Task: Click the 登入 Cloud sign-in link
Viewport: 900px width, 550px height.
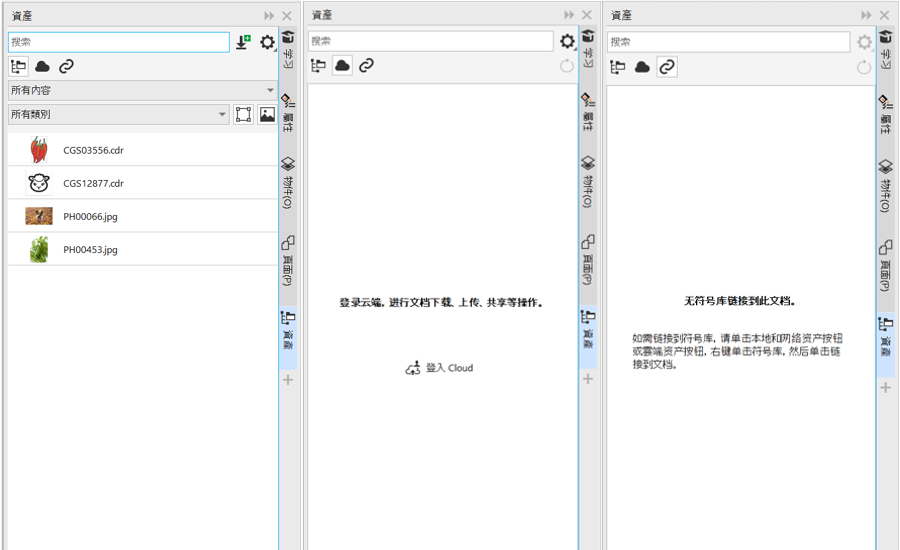Action: (x=449, y=368)
